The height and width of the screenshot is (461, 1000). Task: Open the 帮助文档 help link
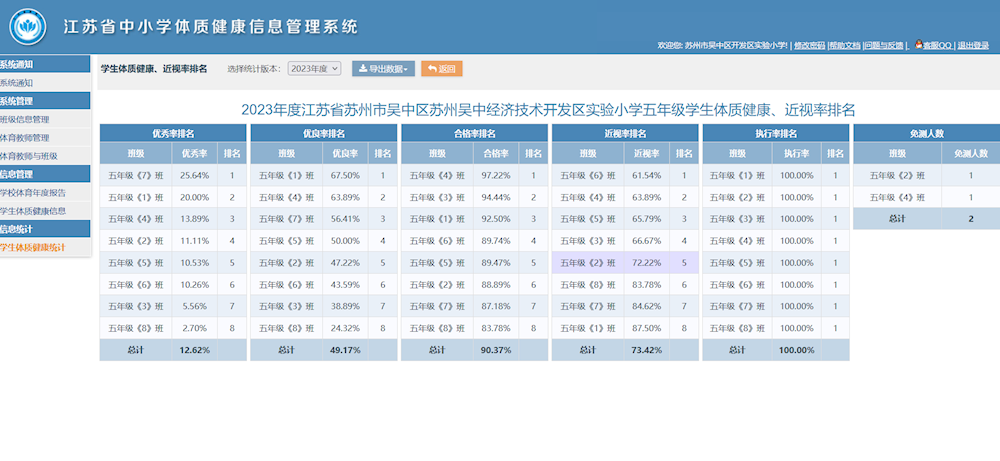[x=844, y=45]
